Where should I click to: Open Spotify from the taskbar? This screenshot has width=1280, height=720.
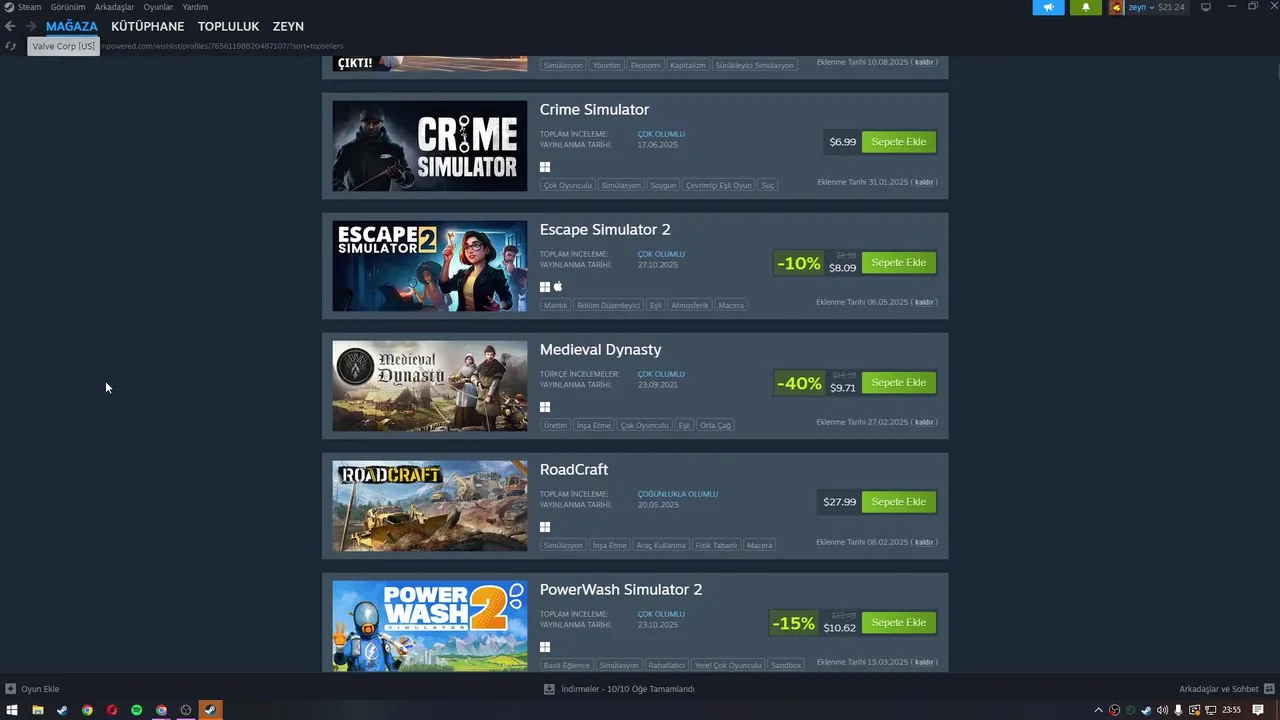[x=137, y=710]
